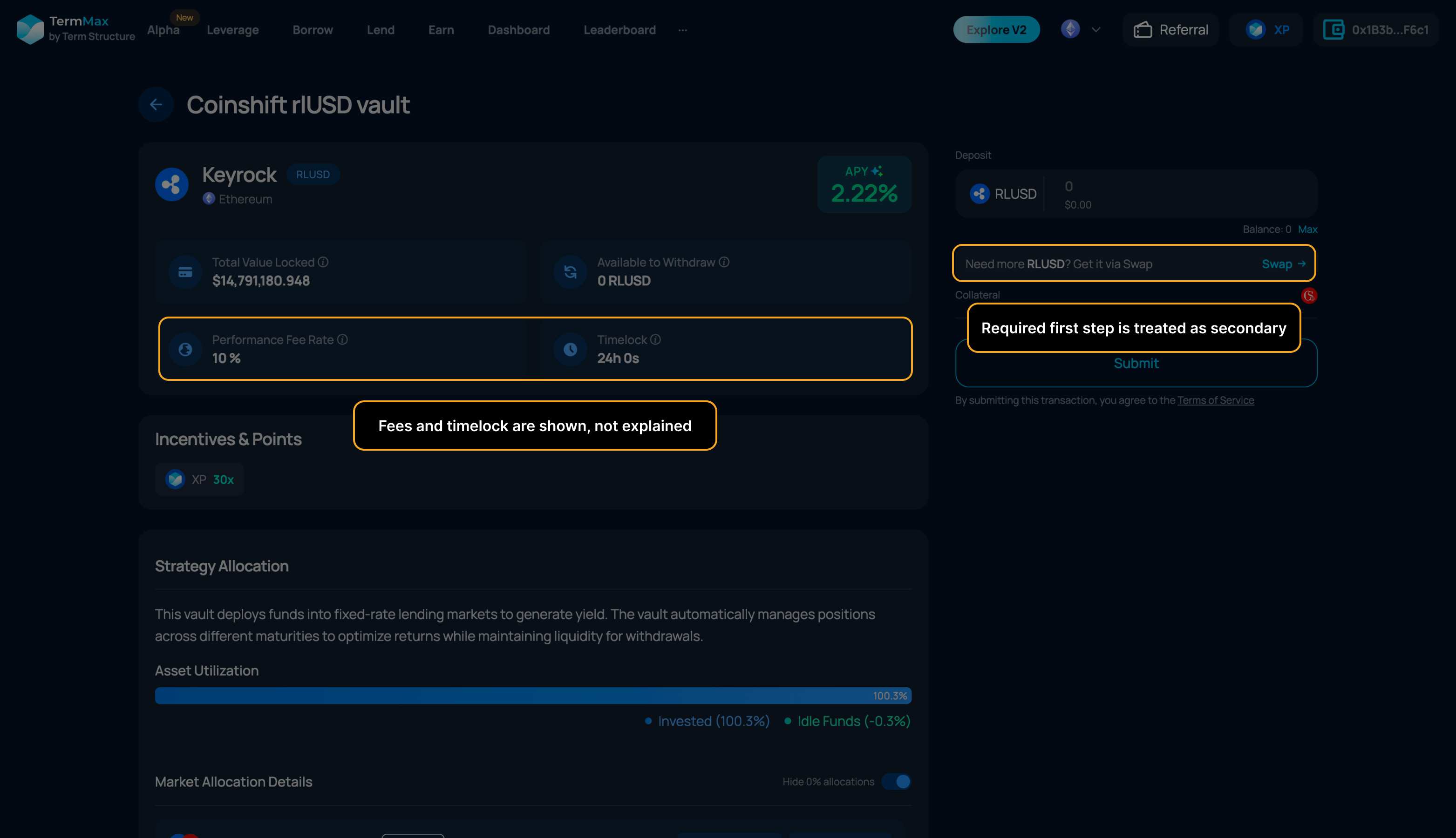The height and width of the screenshot is (838, 1456).
Task: Click the Keyrock RLUSD token icon
Action: pos(171,185)
